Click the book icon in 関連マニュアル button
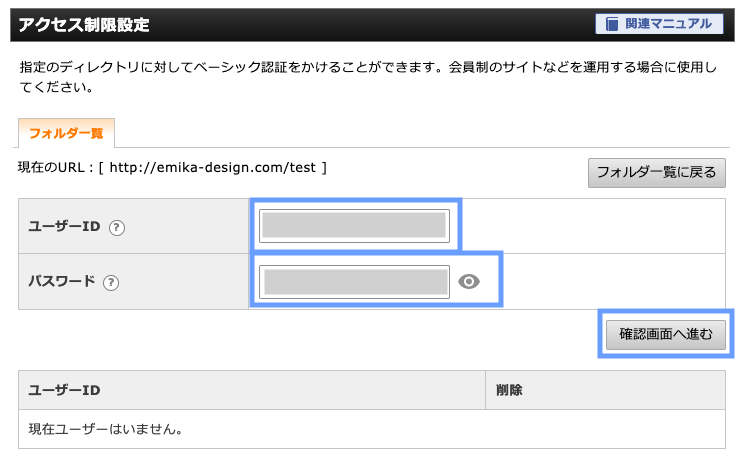The width and height of the screenshot is (739, 462). (x=613, y=24)
